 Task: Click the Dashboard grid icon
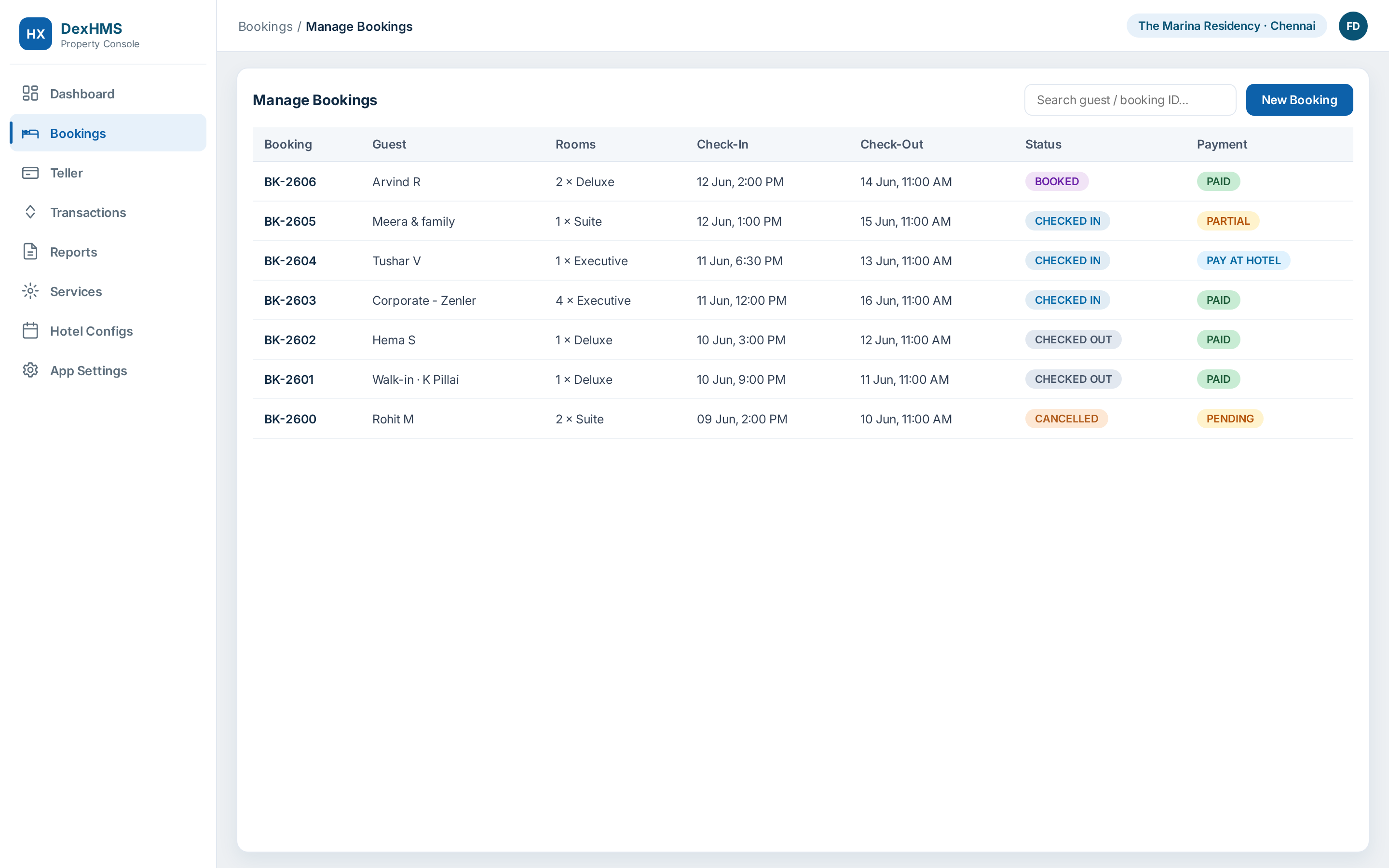click(x=30, y=93)
